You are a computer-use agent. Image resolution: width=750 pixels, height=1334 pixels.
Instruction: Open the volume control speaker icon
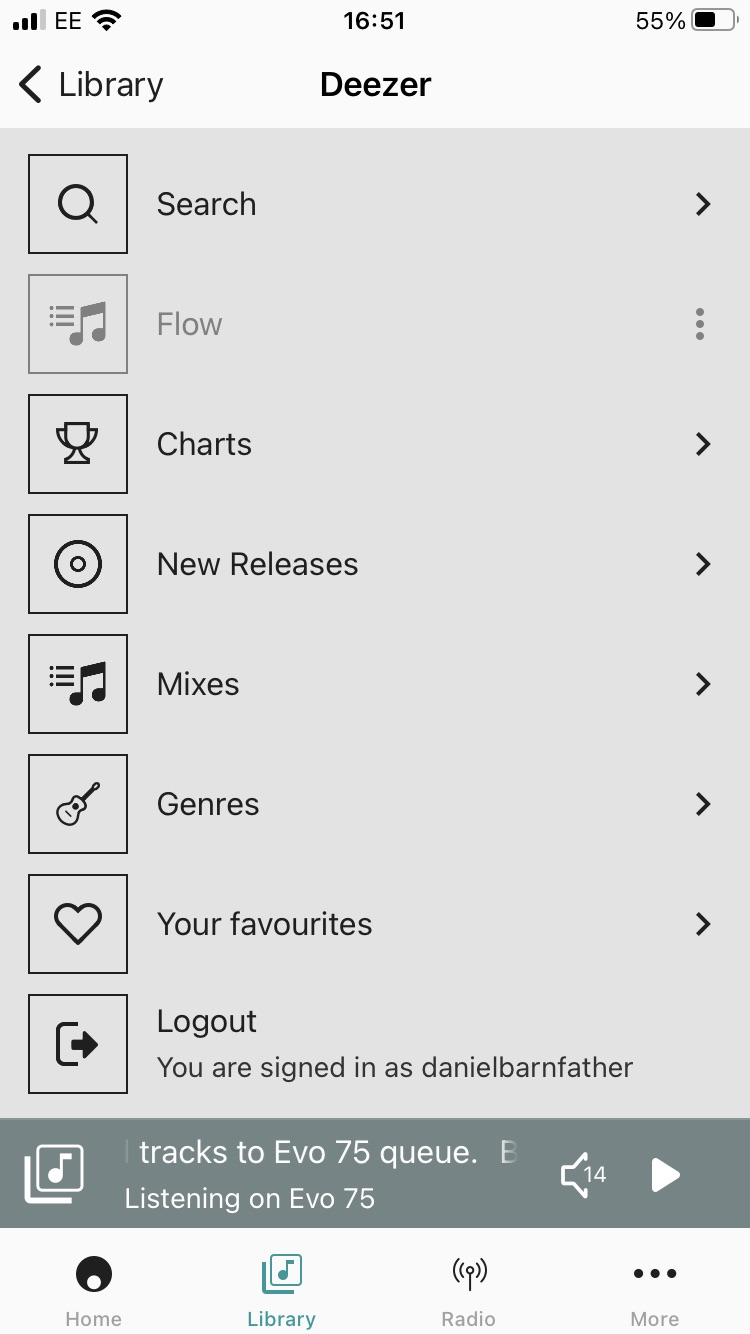click(x=582, y=1175)
